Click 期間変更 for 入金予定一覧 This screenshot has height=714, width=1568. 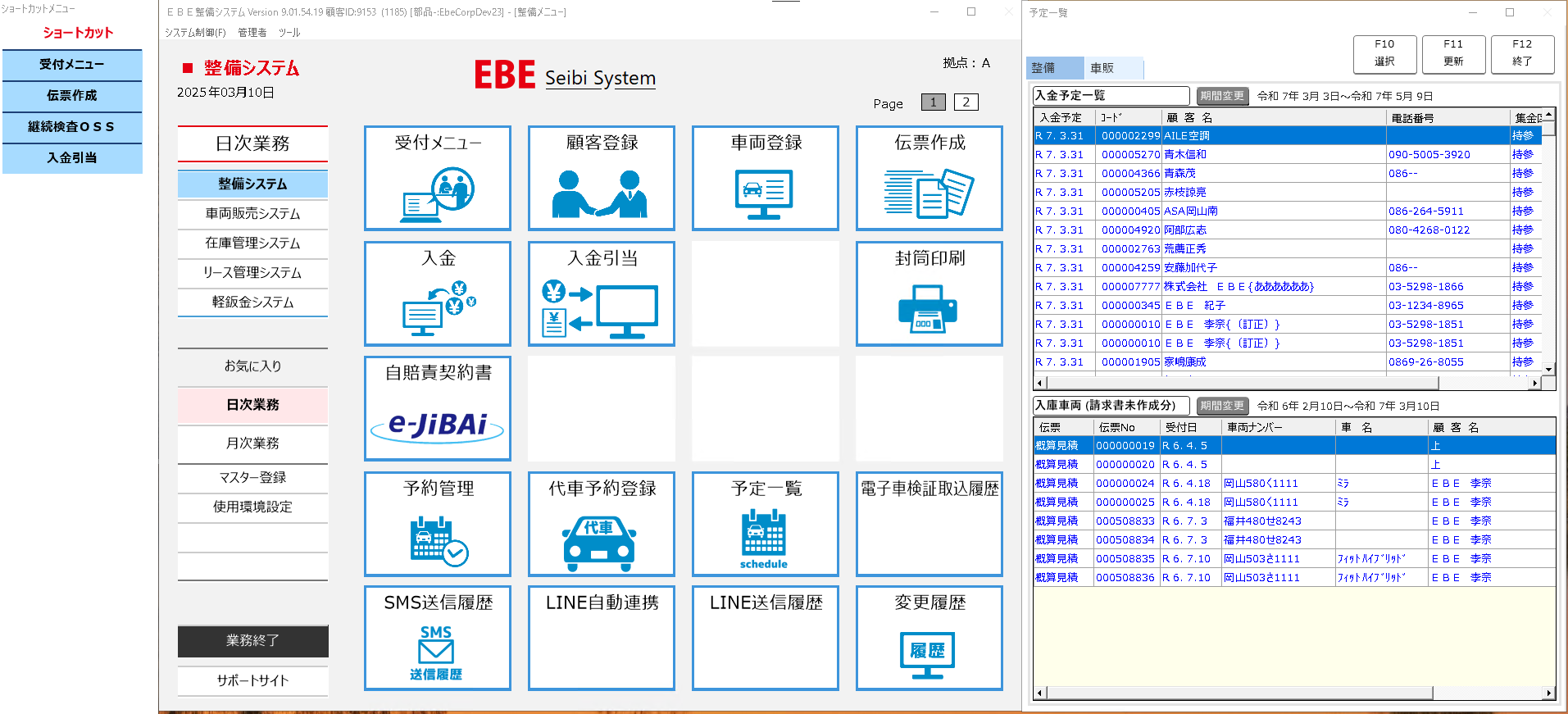1222,96
